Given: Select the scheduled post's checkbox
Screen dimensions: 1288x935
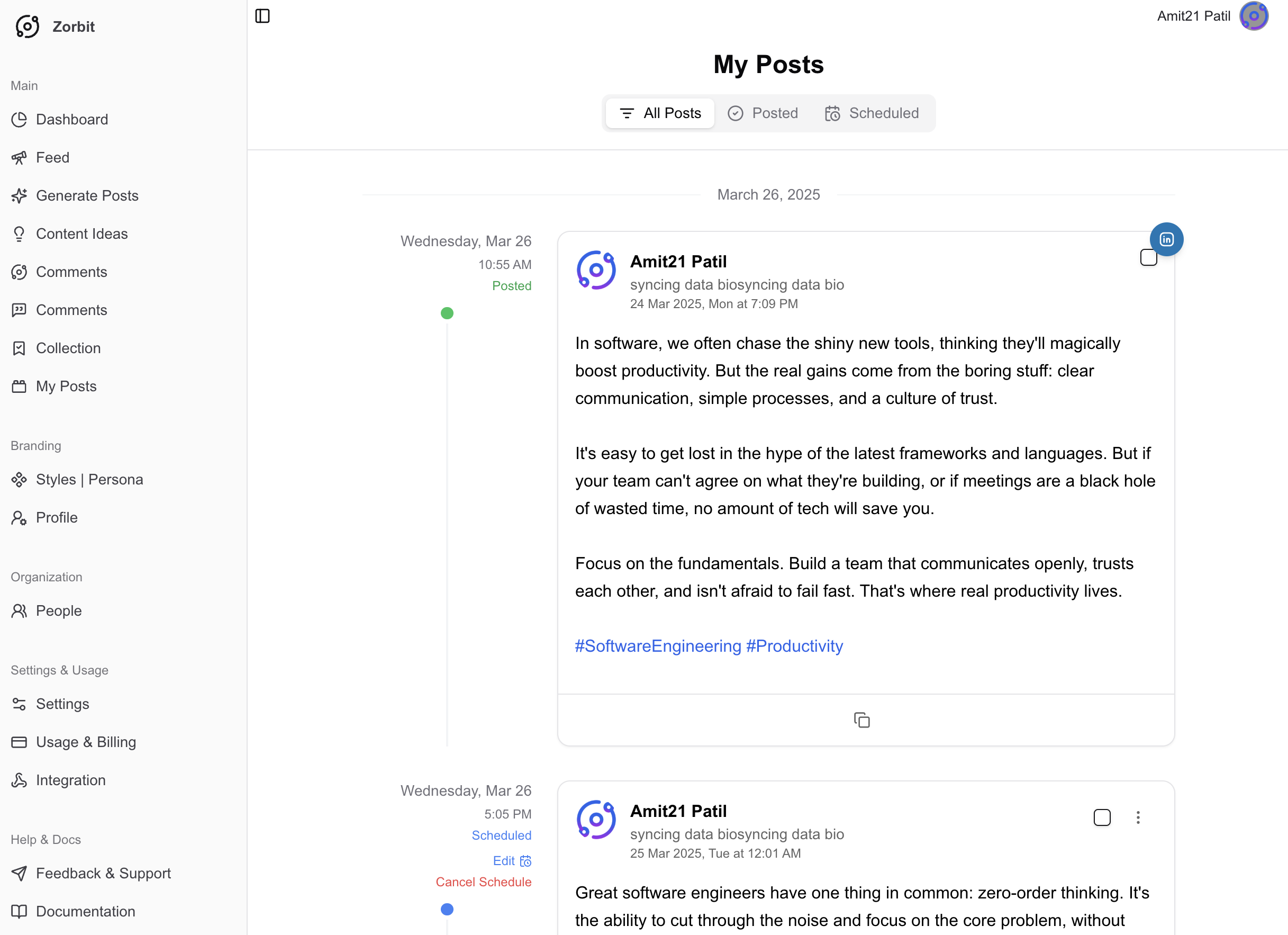Looking at the screenshot, I should pos(1102,817).
